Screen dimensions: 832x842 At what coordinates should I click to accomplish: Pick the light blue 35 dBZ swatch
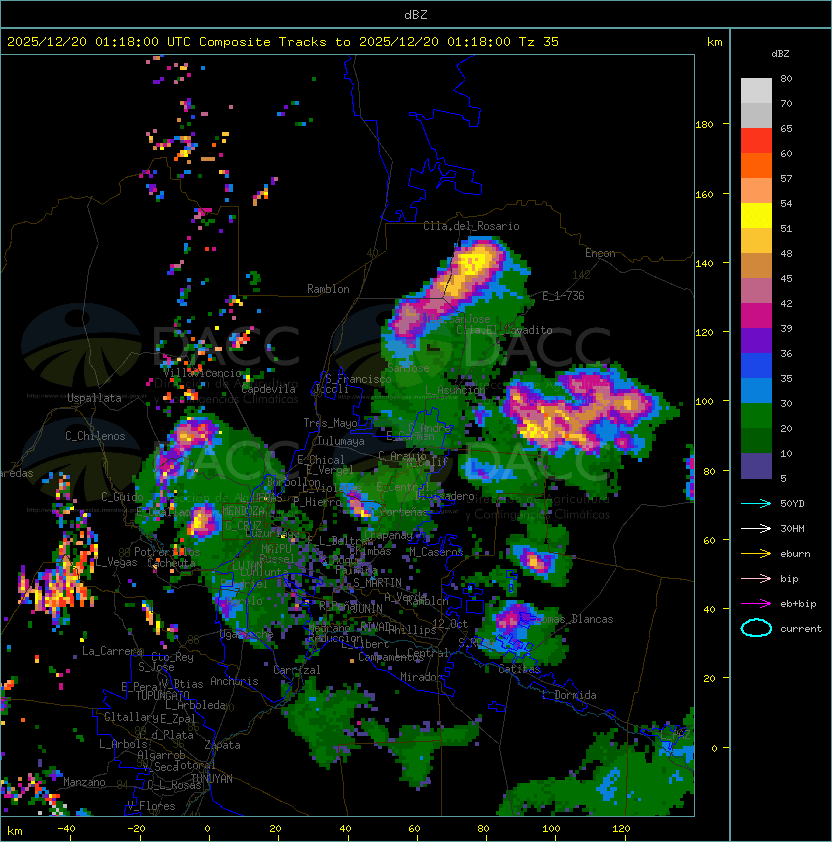coord(756,390)
